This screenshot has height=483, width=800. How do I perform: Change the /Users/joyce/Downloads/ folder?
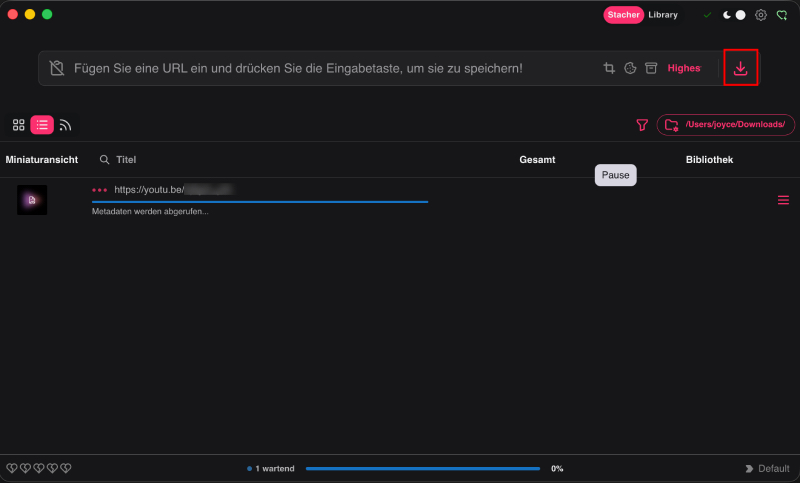[726, 125]
